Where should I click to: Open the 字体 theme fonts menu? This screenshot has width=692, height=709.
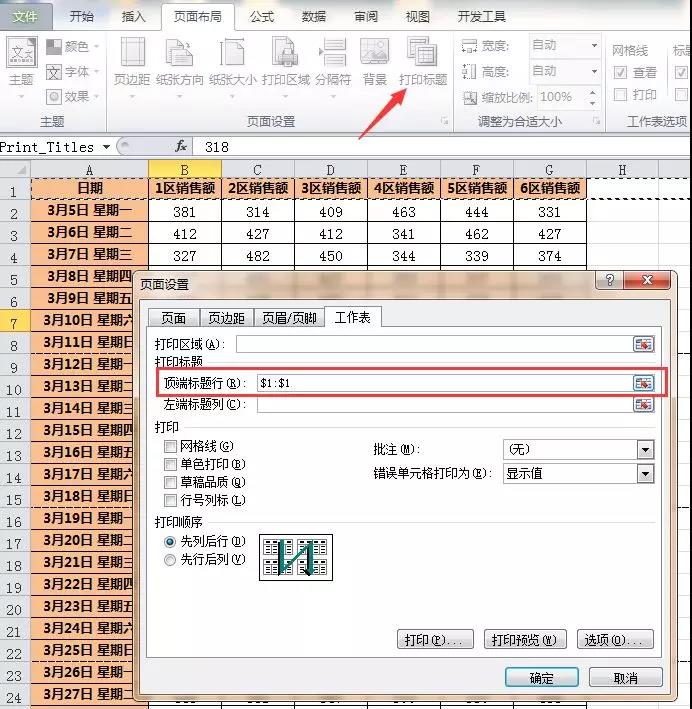[x=72, y=71]
